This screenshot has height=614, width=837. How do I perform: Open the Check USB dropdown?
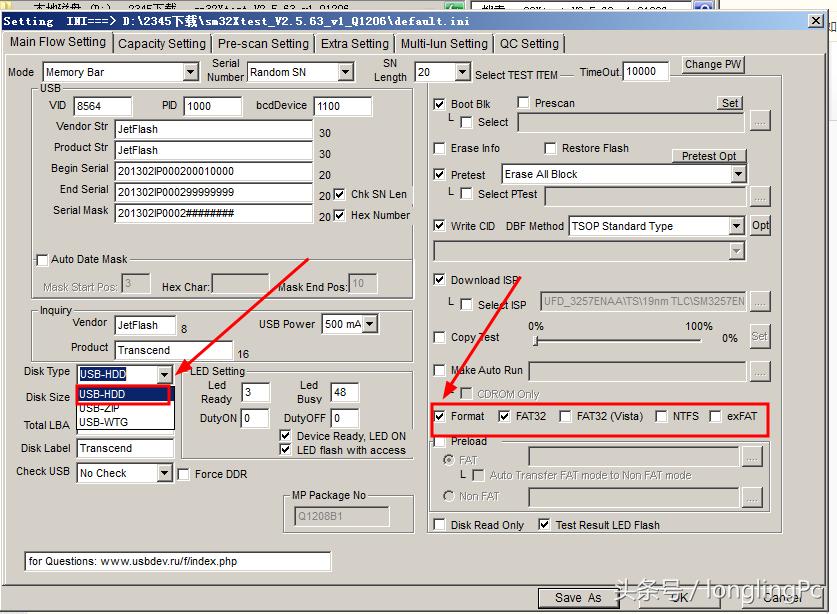coord(165,473)
